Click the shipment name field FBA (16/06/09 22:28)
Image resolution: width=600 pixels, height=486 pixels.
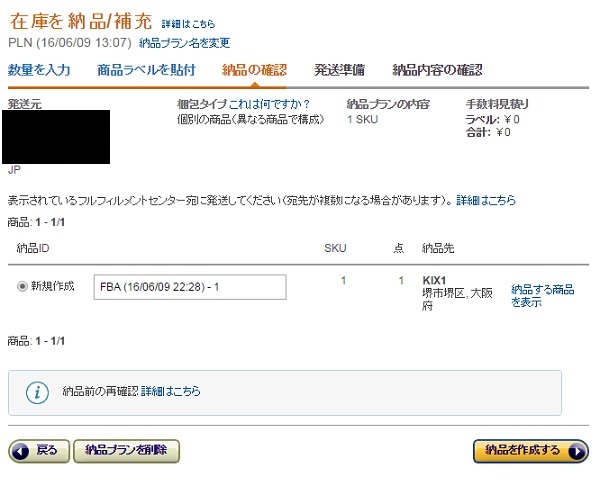[190, 287]
